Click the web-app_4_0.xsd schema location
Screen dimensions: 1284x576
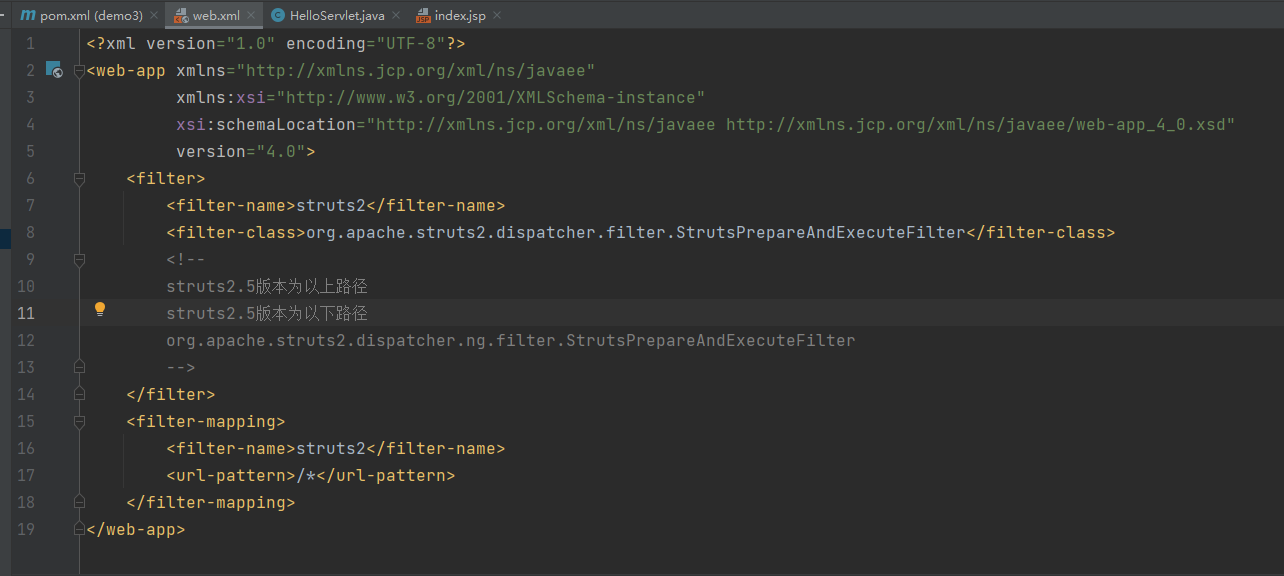pyautogui.click(x=981, y=124)
